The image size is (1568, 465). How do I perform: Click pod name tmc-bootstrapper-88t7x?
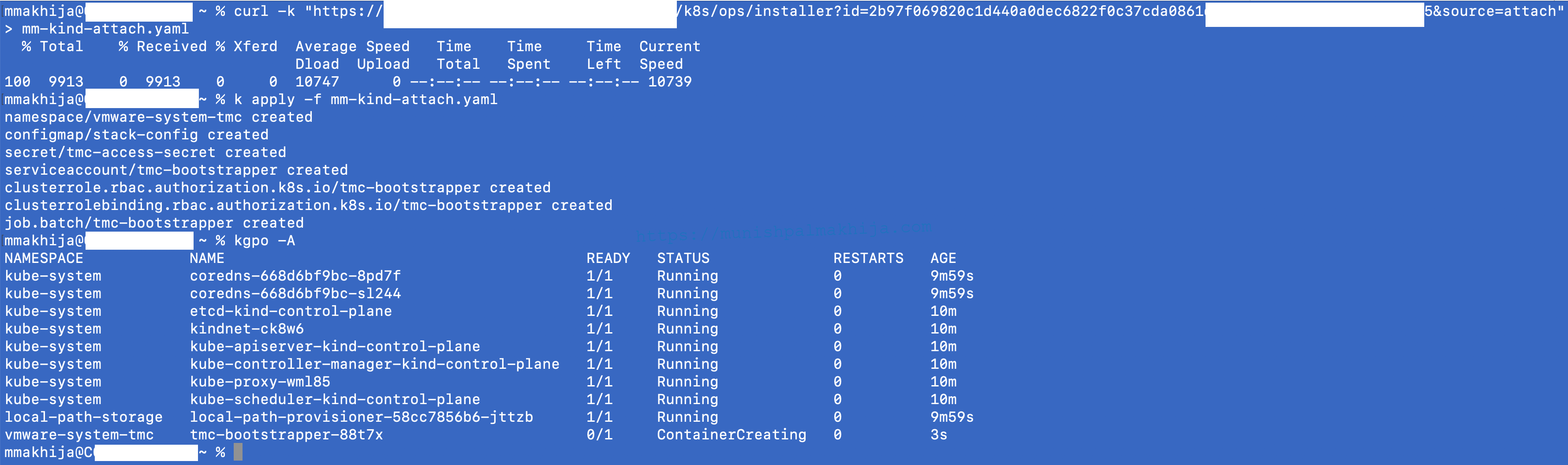pos(286,435)
